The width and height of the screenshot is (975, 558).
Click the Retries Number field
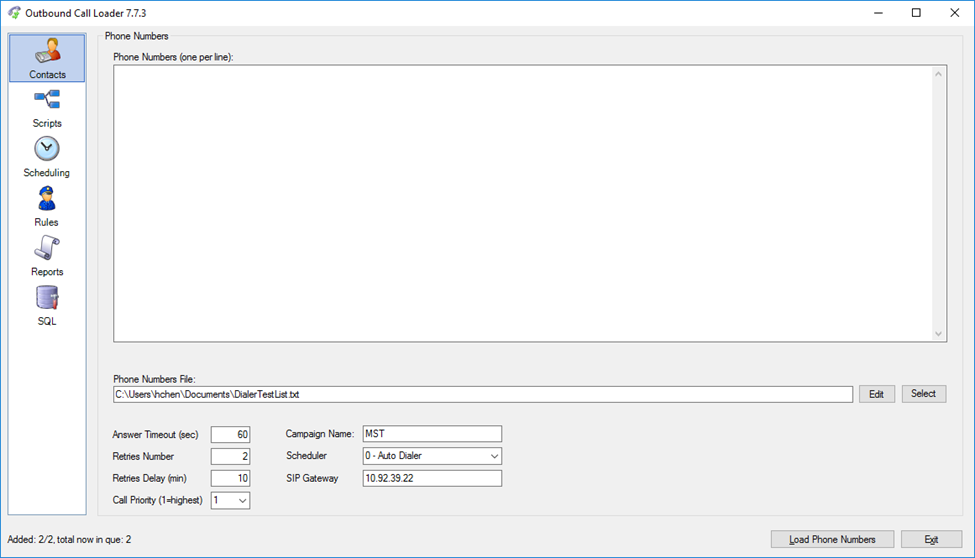230,456
